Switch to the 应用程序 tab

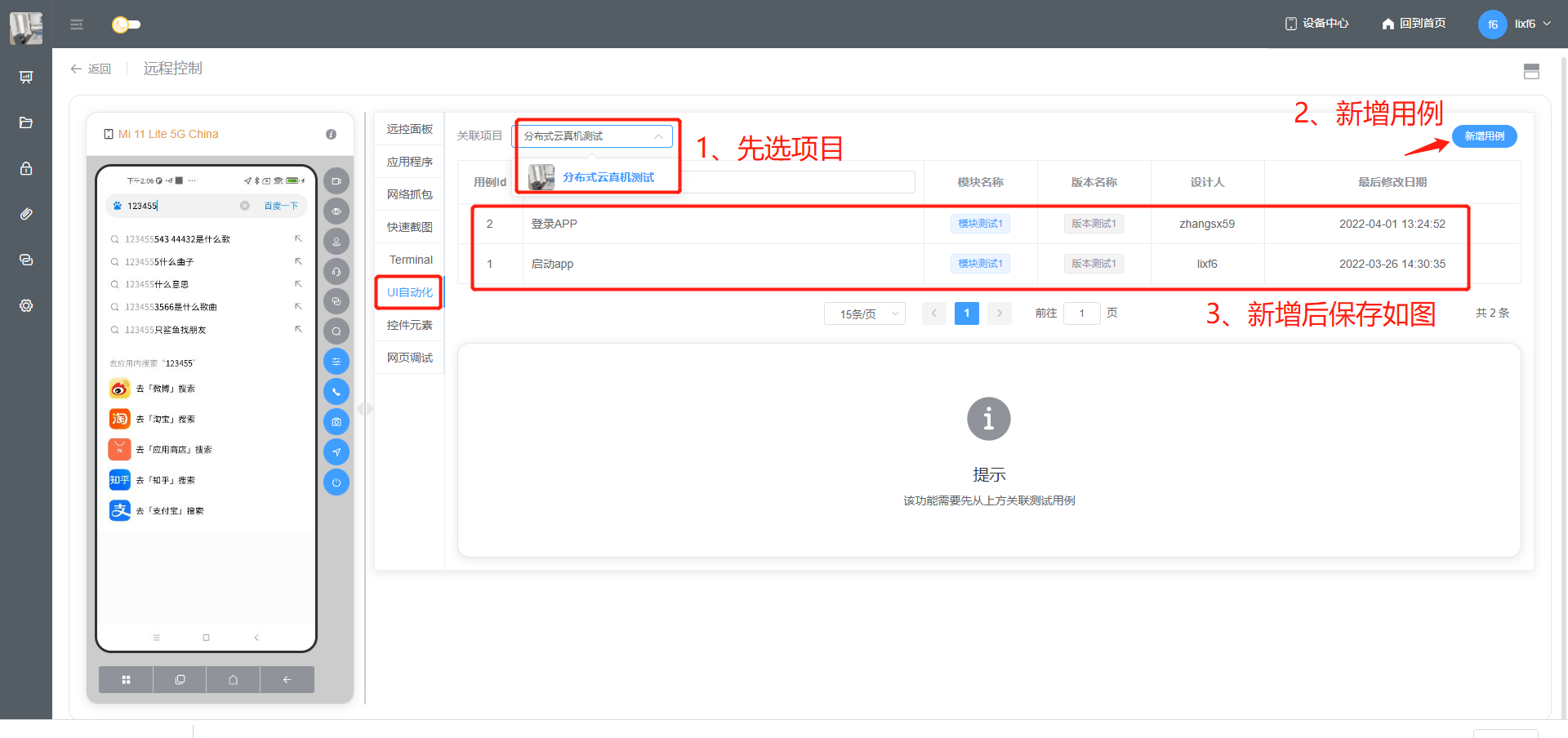(410, 162)
